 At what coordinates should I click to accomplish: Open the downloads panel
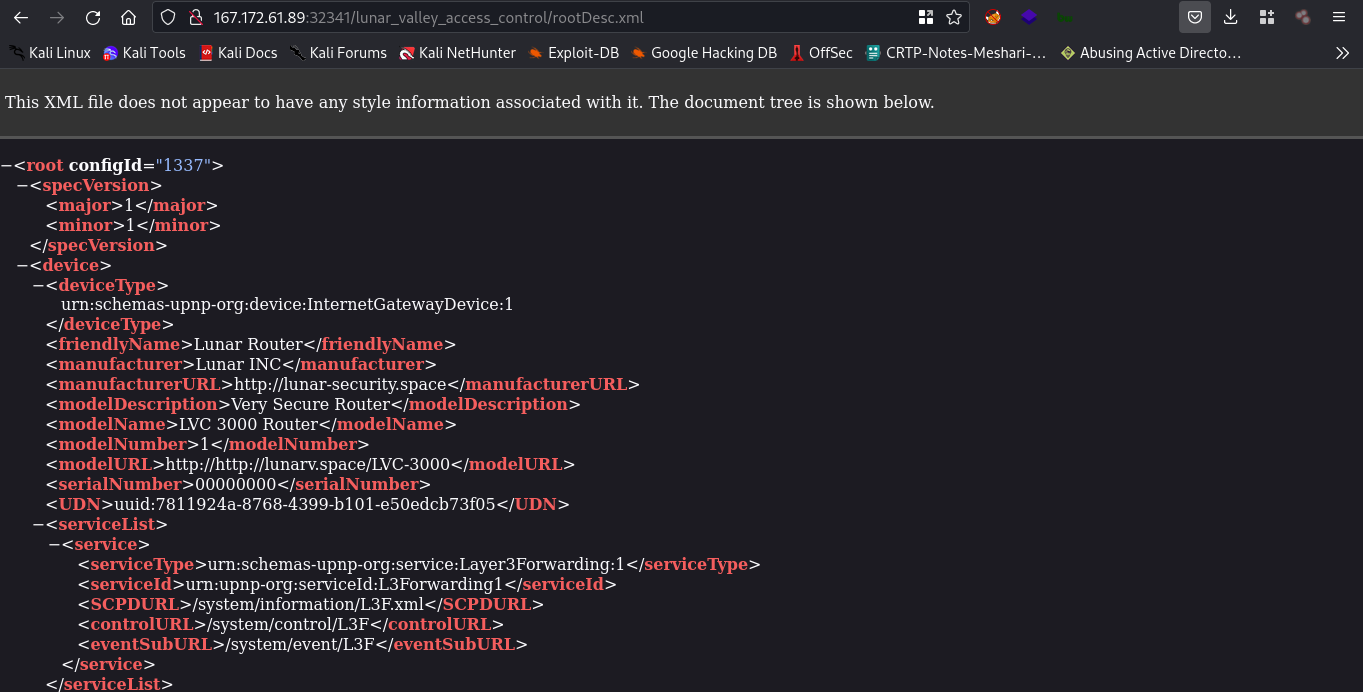click(1231, 17)
